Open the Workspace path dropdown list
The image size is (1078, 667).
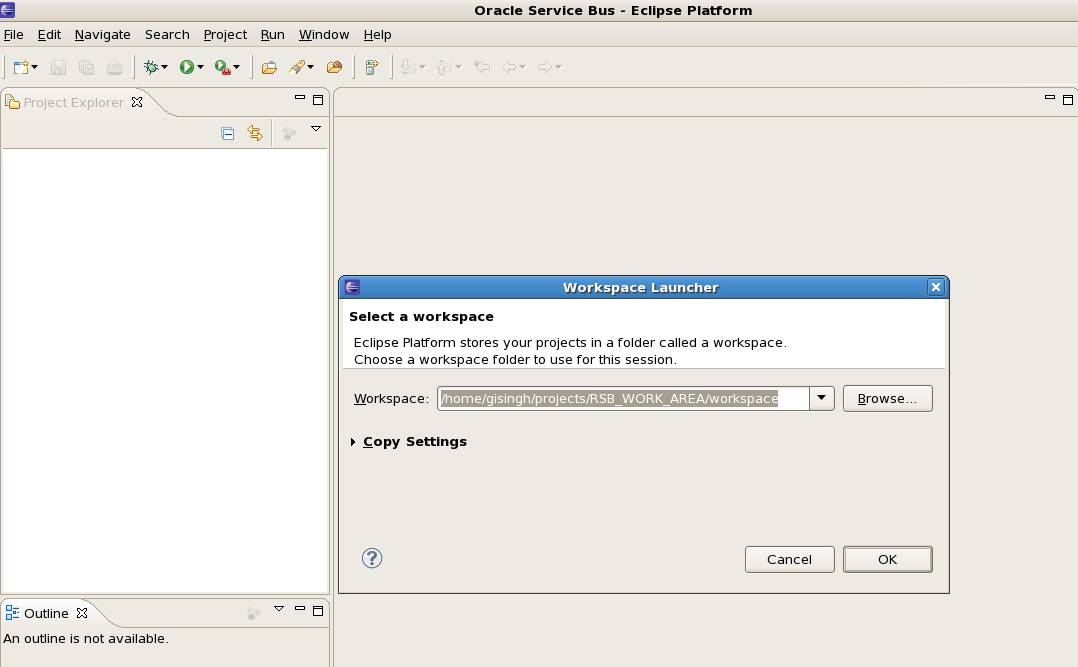click(822, 398)
